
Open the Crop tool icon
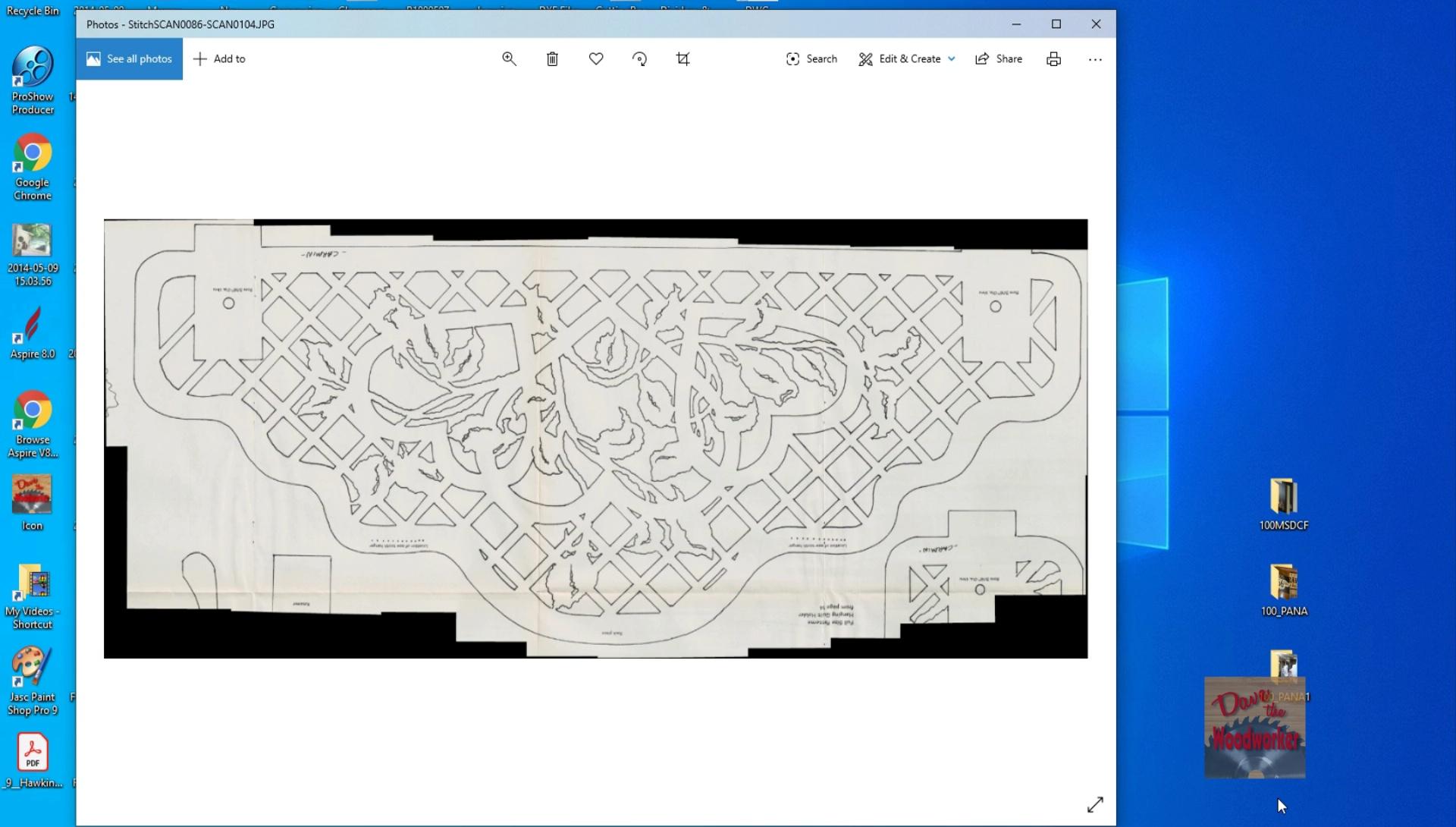point(682,59)
